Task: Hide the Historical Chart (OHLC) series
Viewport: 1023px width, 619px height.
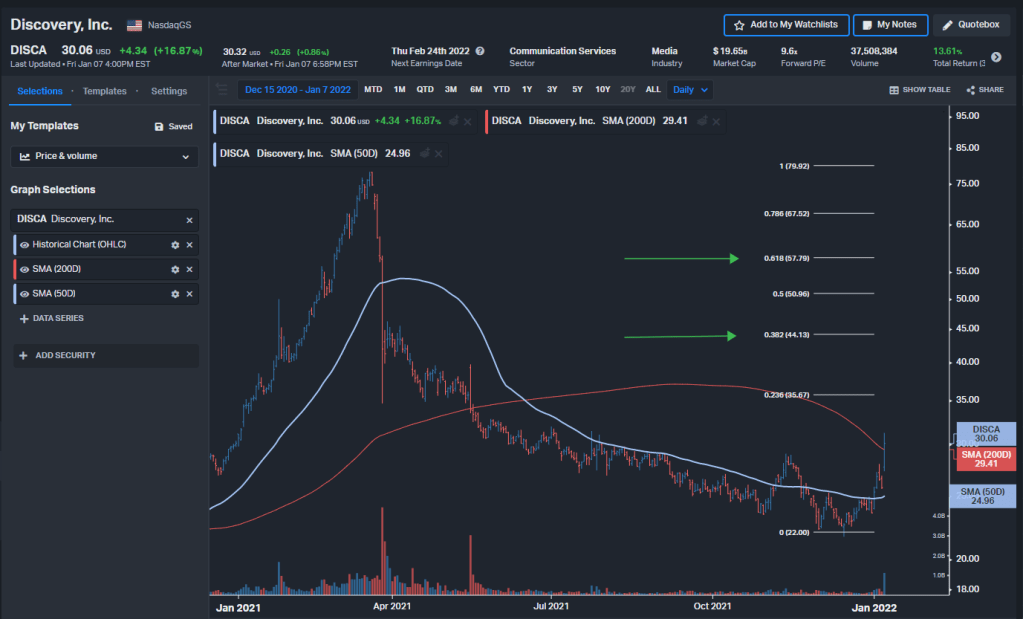Action: 24,245
